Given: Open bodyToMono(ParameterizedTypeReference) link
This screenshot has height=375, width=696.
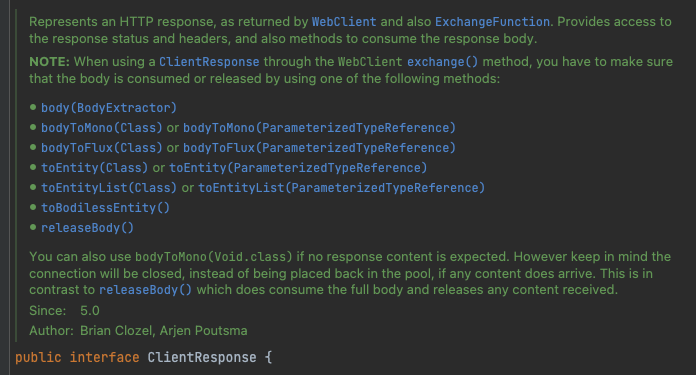Looking at the screenshot, I should 319,128.
